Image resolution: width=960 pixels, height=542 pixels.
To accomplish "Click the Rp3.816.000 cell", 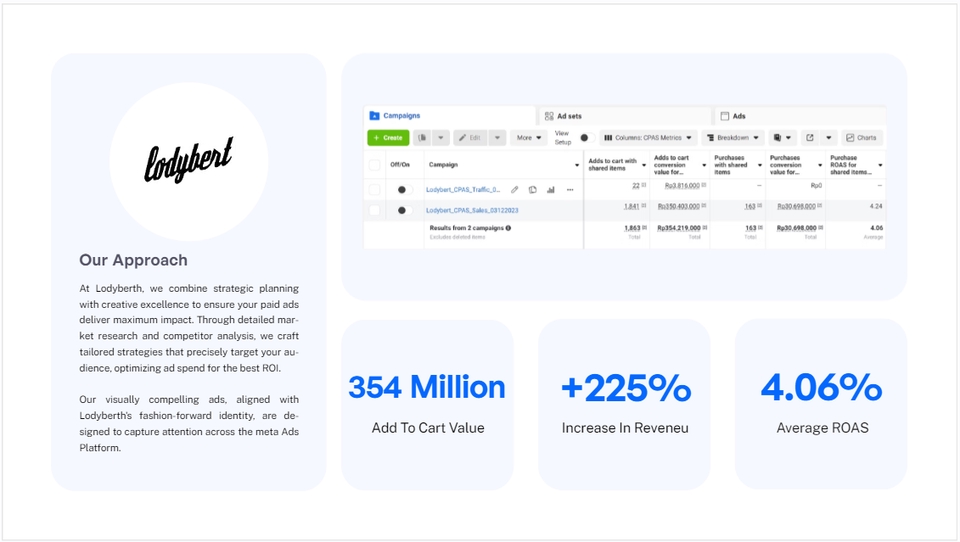I will 682,186.
